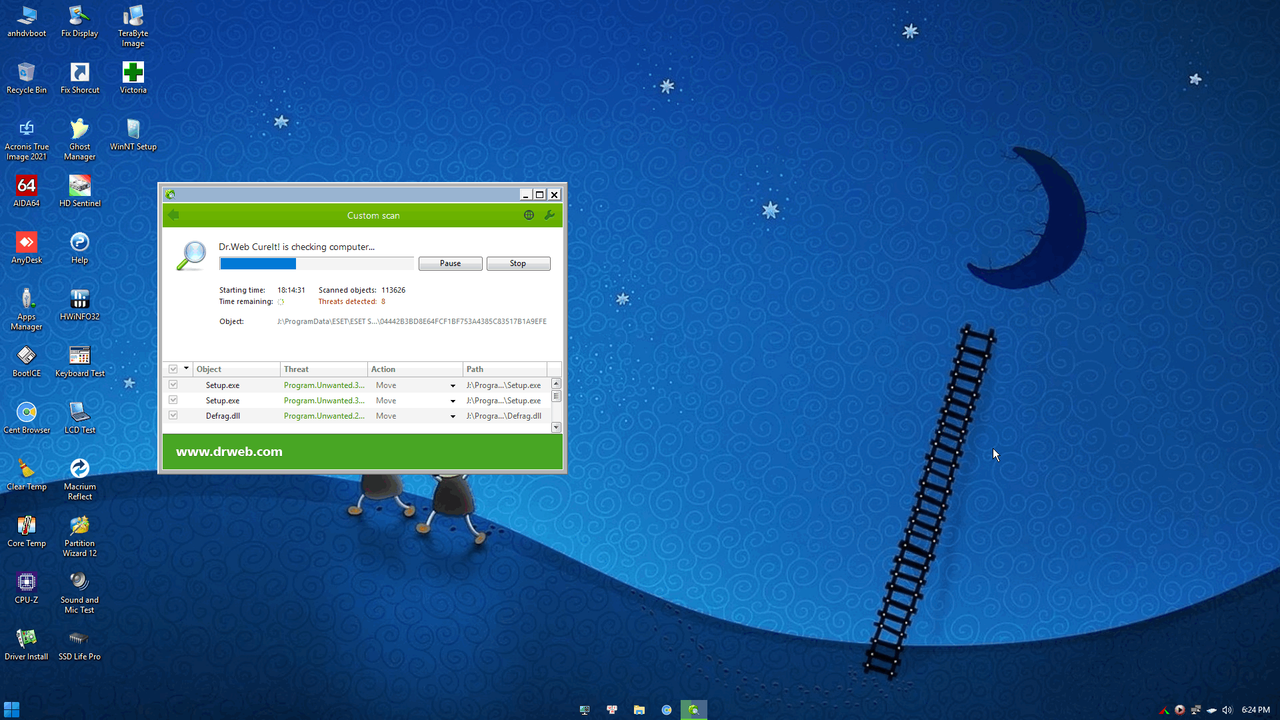Image resolution: width=1280 pixels, height=720 pixels.
Task: Click the Dr.Web CureIt taskbar button
Action: pos(693,710)
